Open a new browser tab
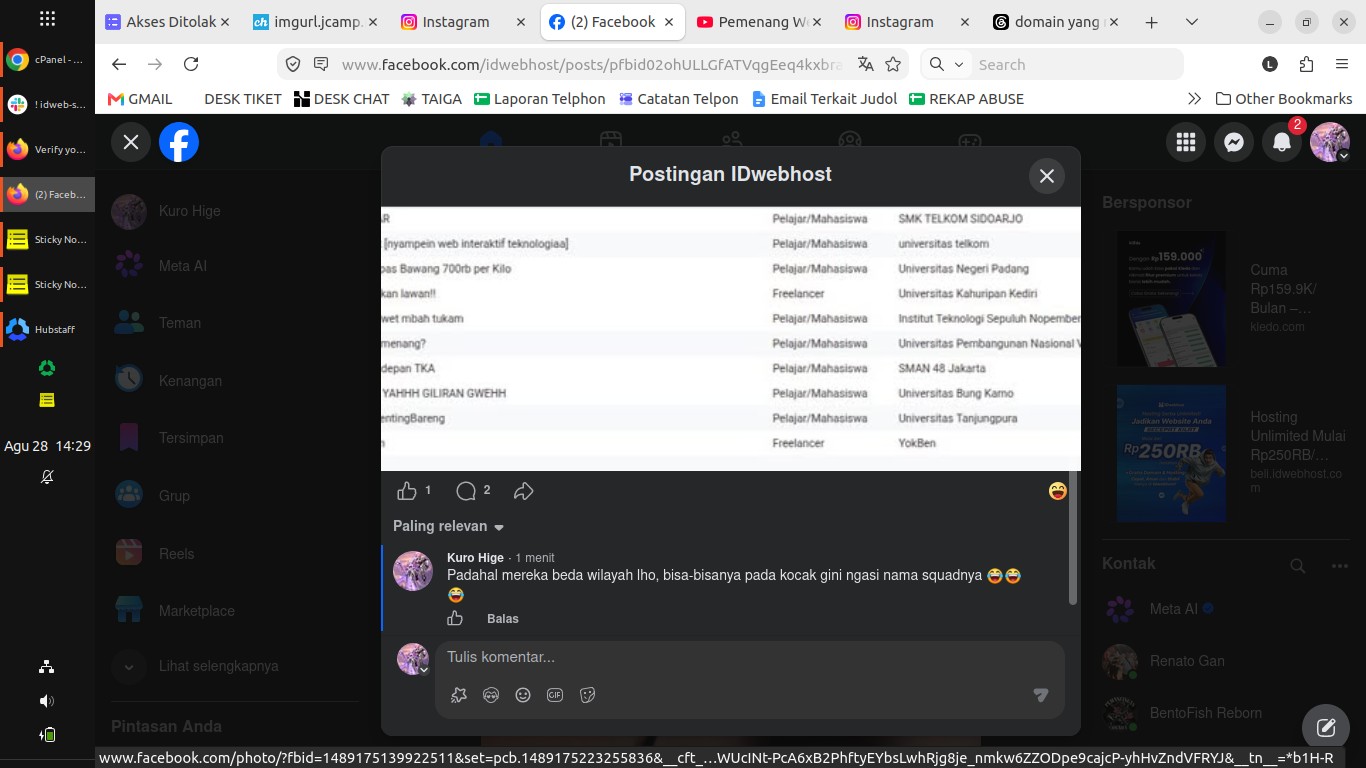This screenshot has height=768, width=1366. (x=1151, y=22)
